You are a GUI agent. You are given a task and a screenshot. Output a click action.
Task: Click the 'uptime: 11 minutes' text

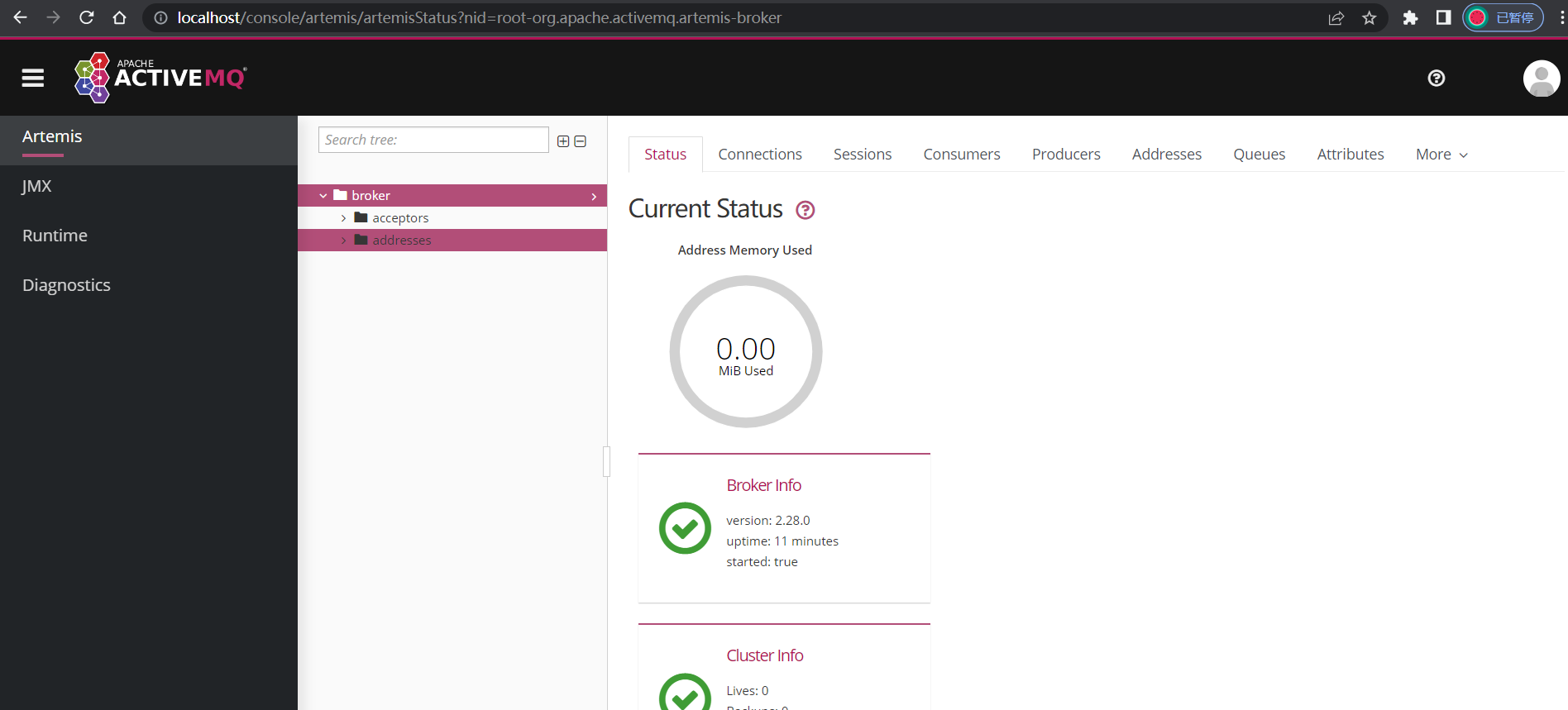coord(782,541)
